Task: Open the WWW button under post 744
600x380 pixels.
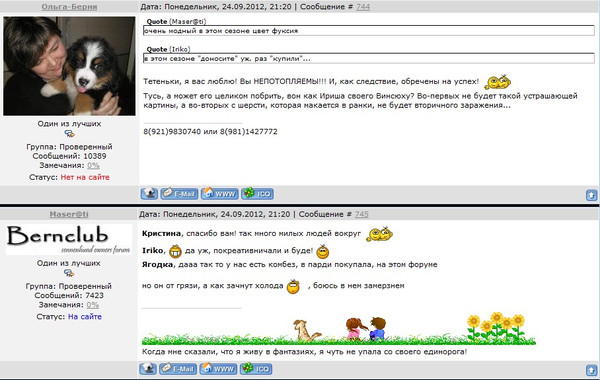Action: pyautogui.click(x=220, y=194)
